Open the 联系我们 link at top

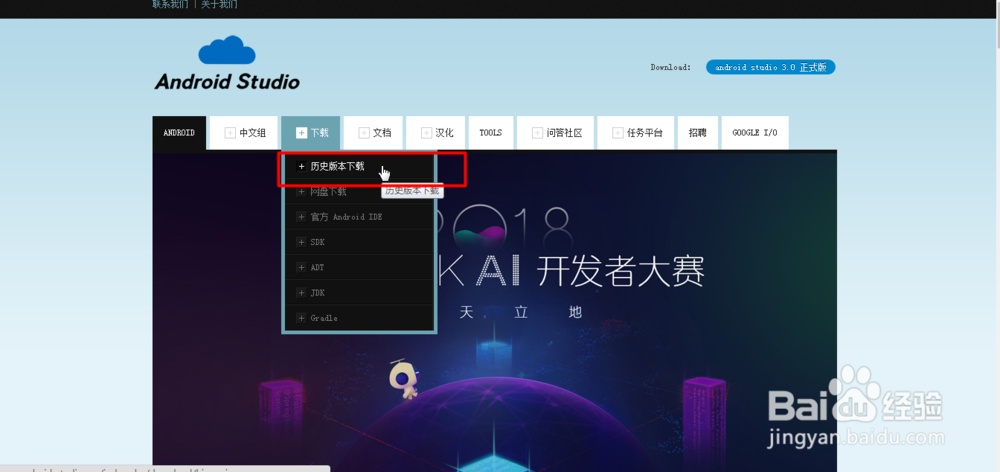coord(170,4)
